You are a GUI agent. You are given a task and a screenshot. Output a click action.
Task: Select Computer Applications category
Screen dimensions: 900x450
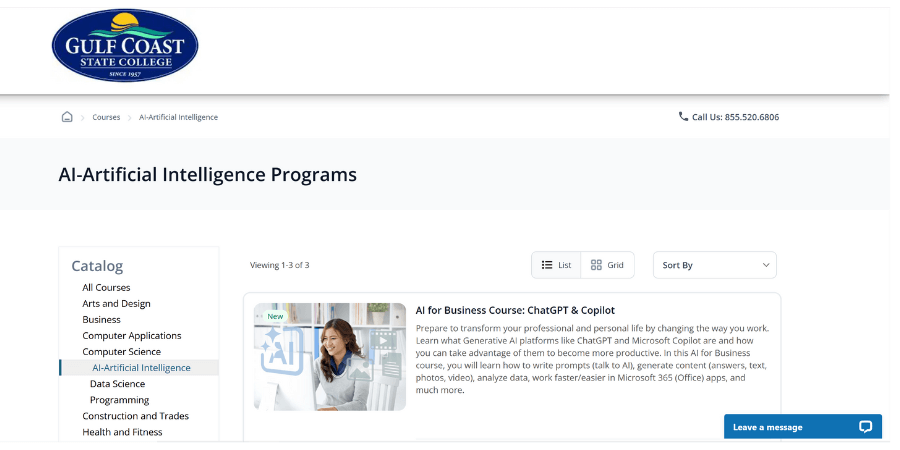[x=132, y=336]
